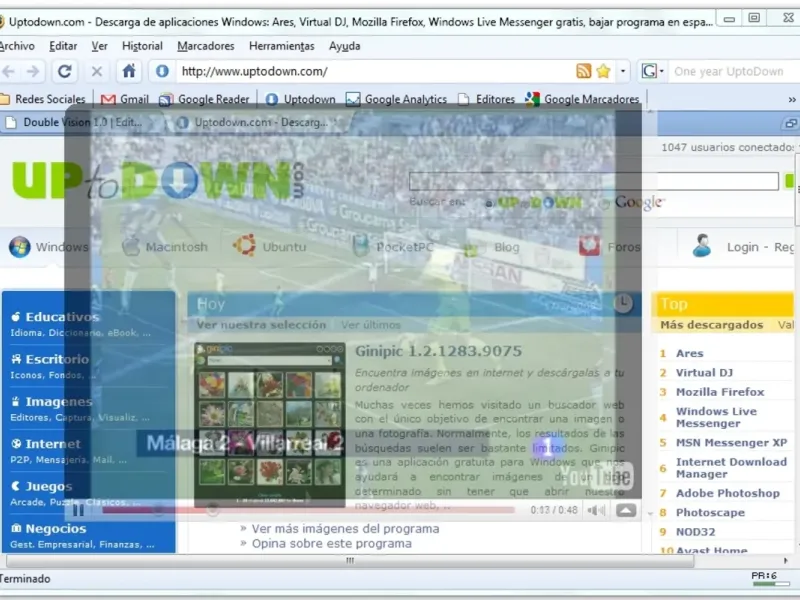
Task: Select the Google search radio option
Action: click(605, 204)
